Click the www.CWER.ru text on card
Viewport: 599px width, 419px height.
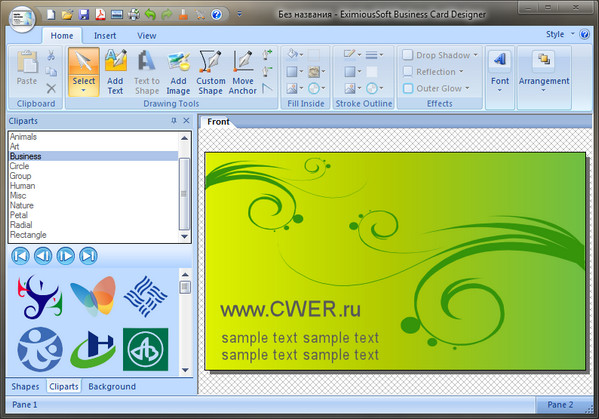pyautogui.click(x=290, y=309)
